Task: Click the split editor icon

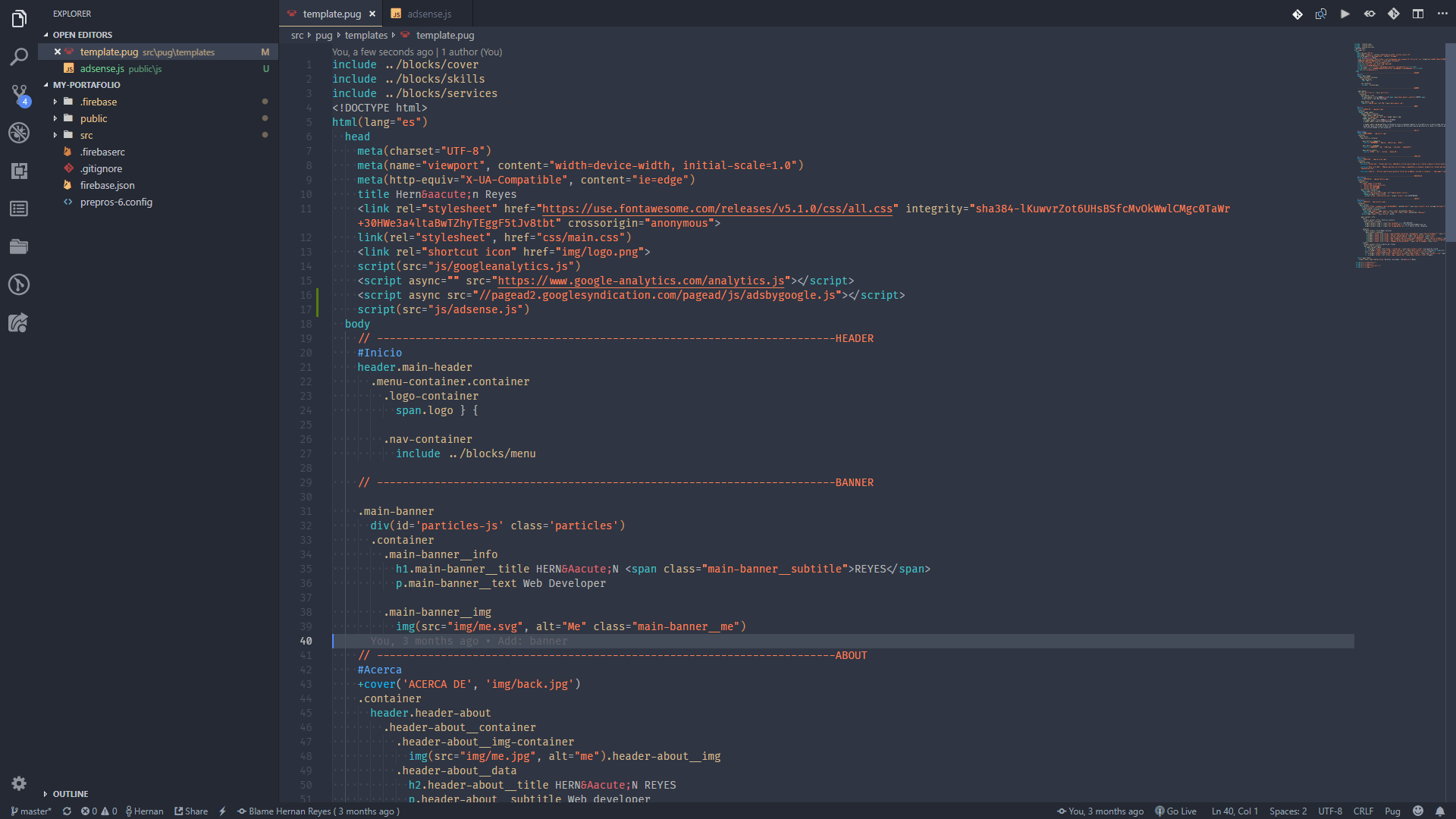Action: [1418, 14]
